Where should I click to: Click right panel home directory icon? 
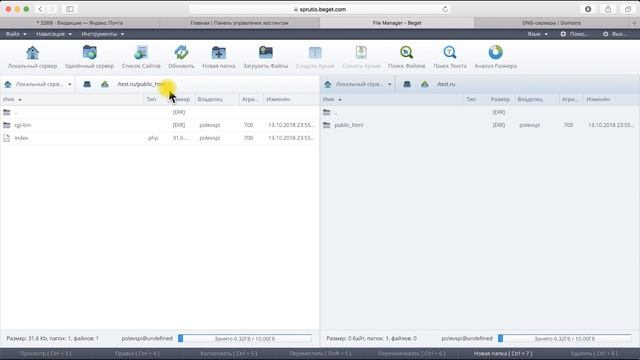pos(425,84)
